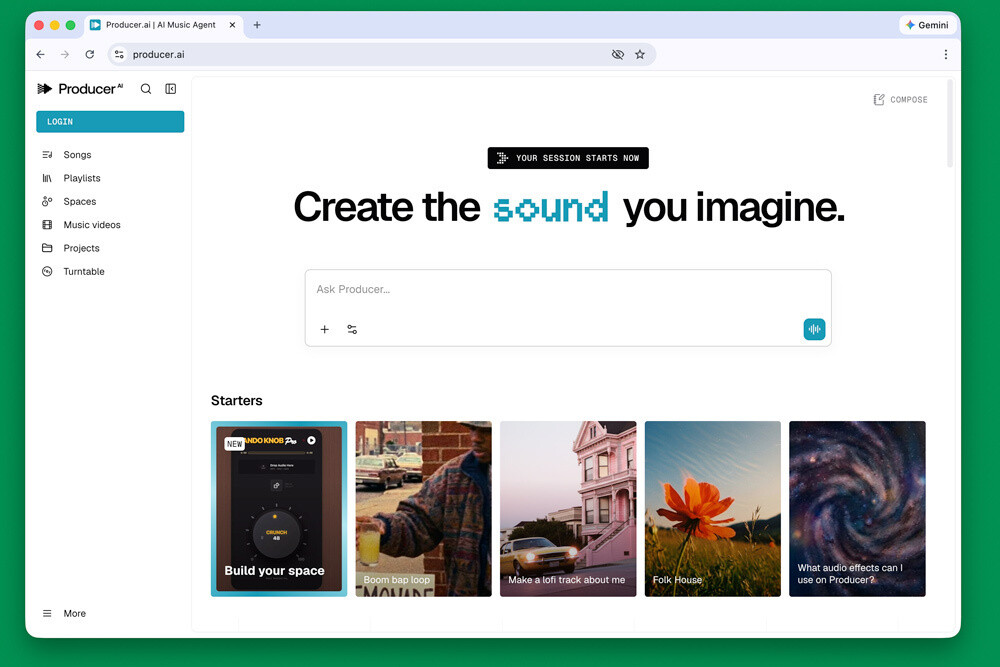Open Songs in the sidebar
This screenshot has width=1000, height=667.
(77, 155)
